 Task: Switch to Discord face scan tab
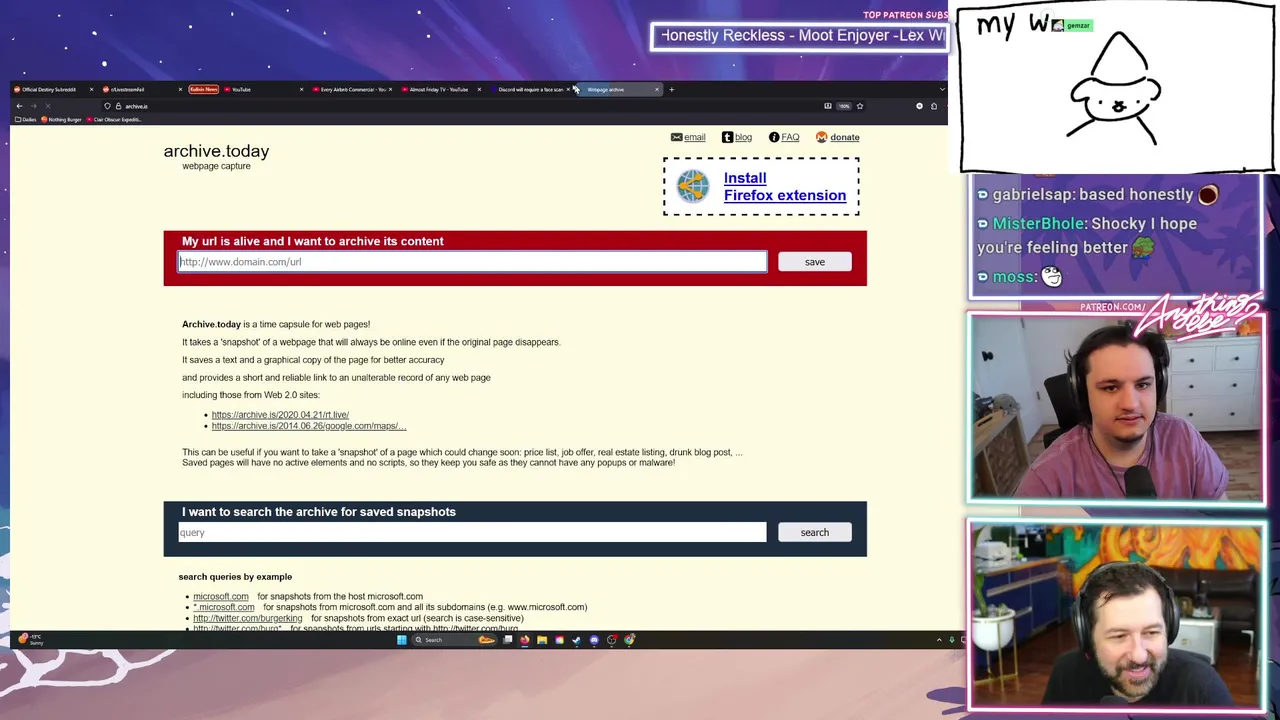tap(531, 89)
